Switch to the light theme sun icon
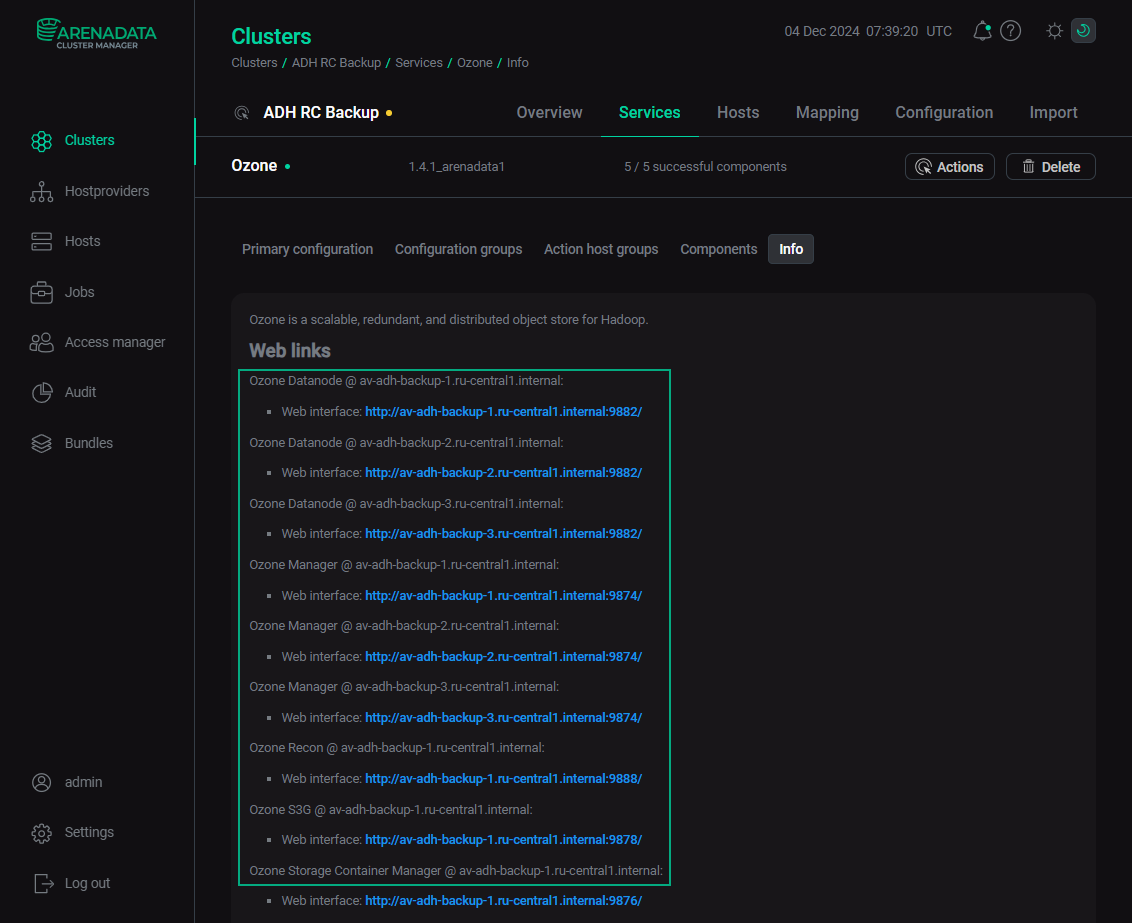The height and width of the screenshot is (923, 1132). (1054, 31)
